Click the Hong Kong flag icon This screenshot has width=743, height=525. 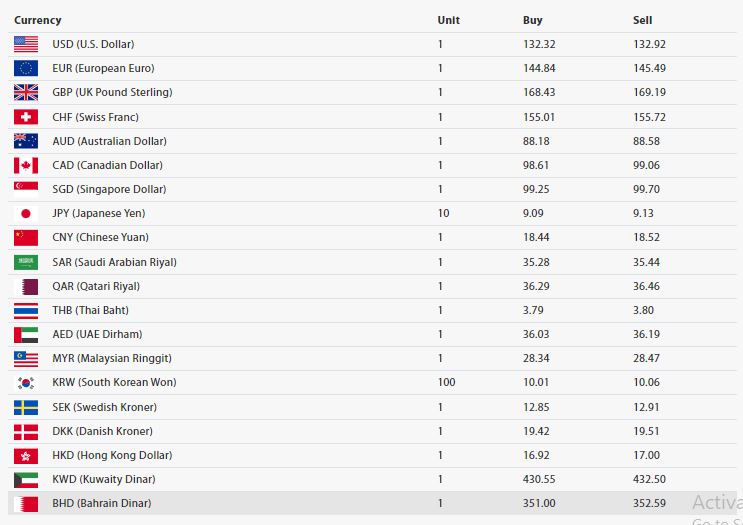26,455
